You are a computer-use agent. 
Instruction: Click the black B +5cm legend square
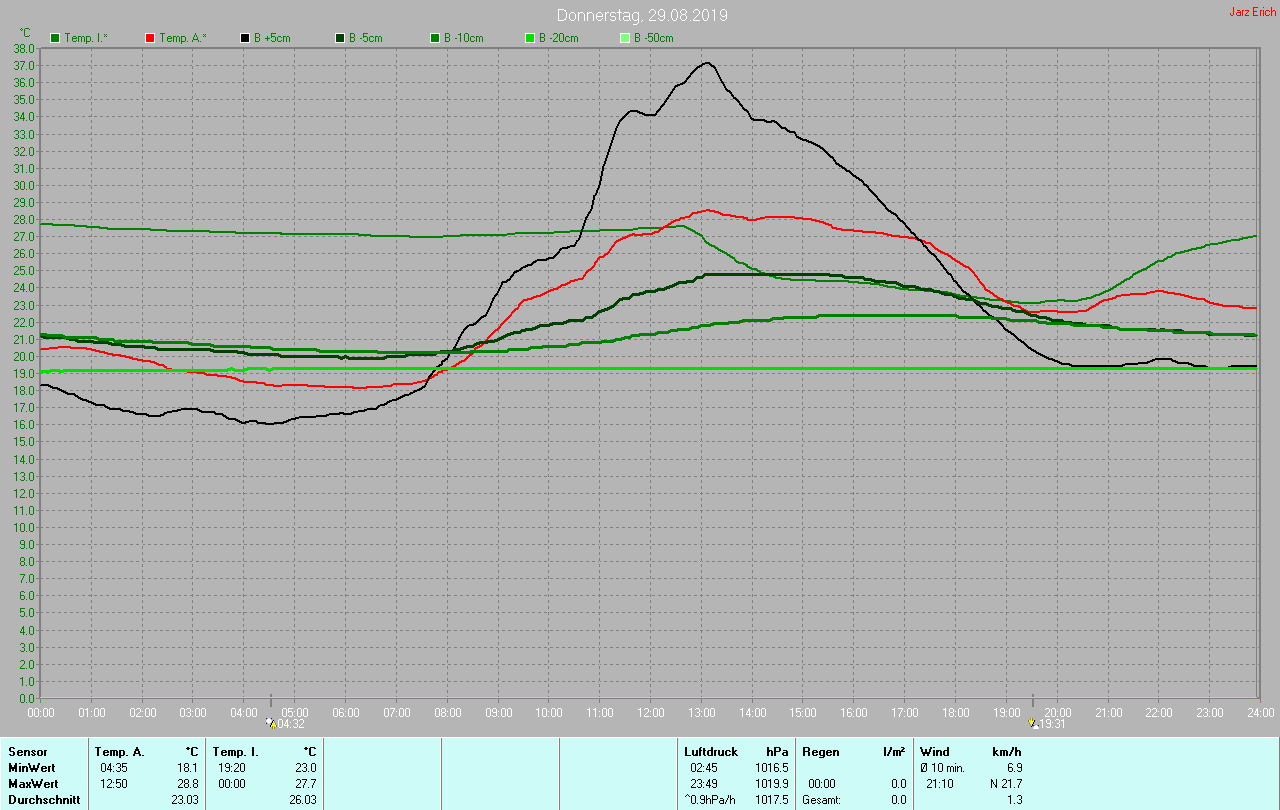pos(245,38)
